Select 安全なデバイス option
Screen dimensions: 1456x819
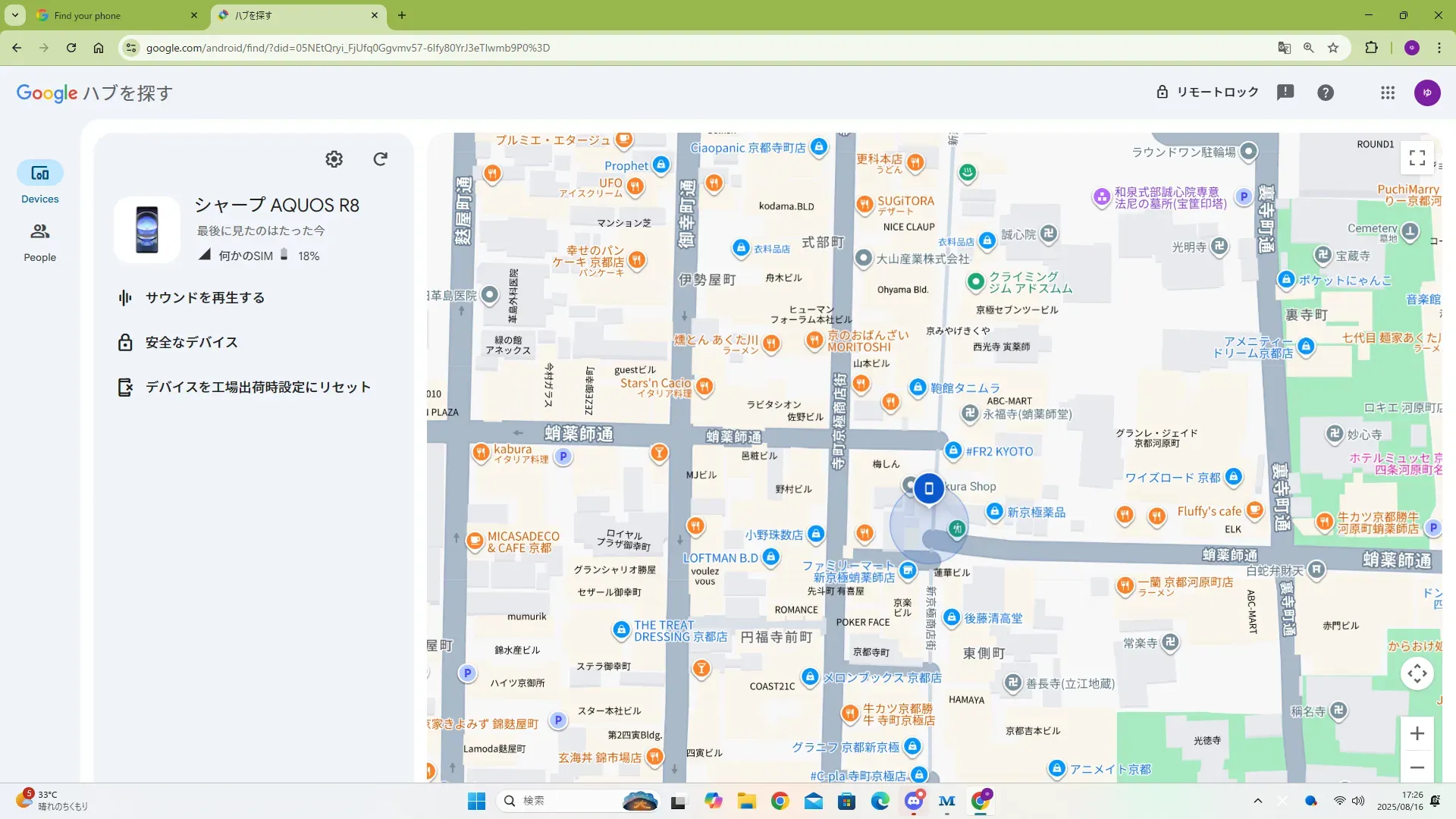tap(191, 343)
